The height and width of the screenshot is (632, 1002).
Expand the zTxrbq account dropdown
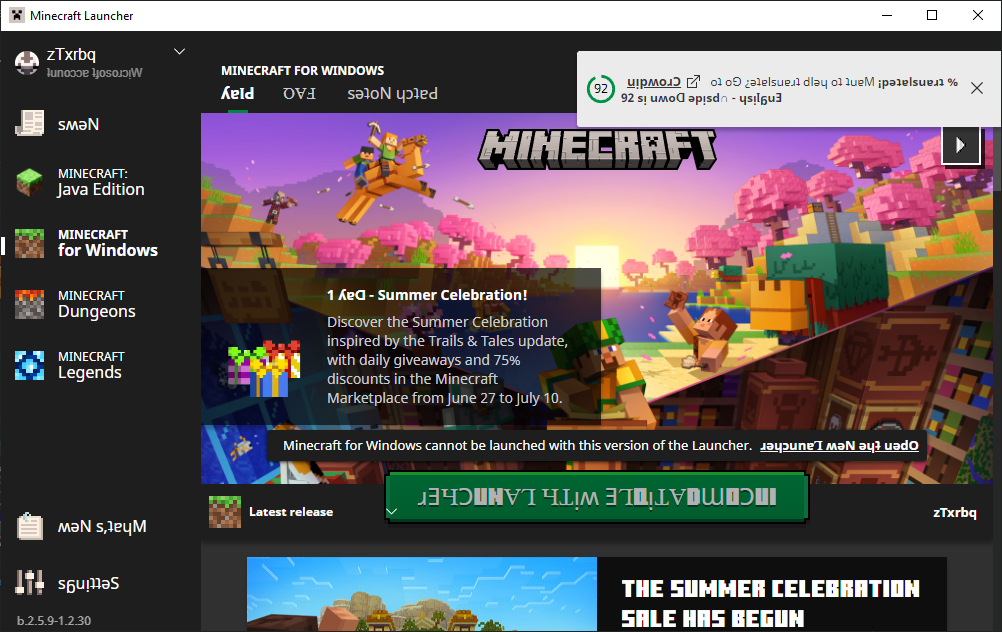coord(180,51)
